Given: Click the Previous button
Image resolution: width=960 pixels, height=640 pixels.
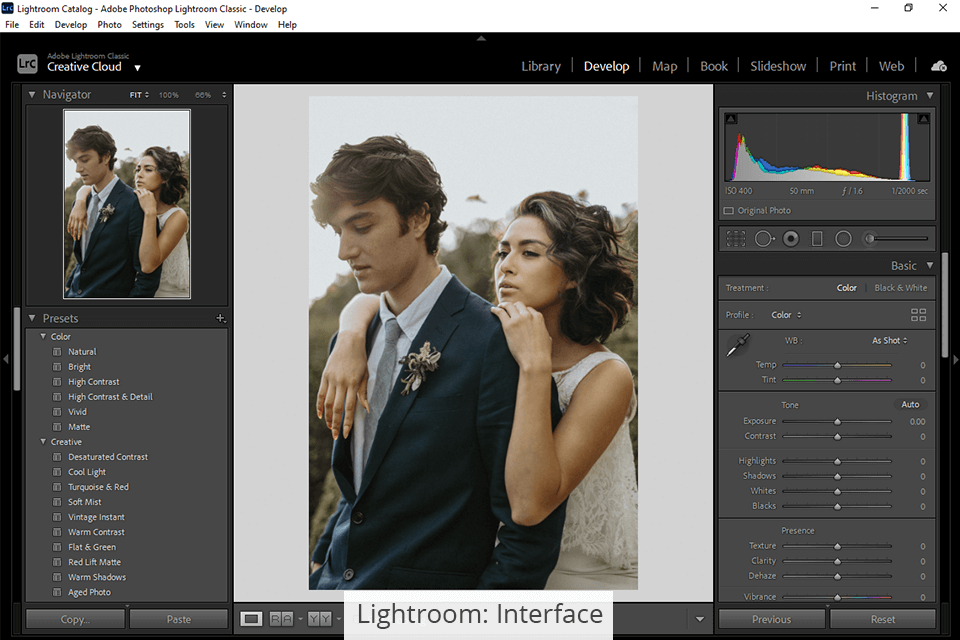Looking at the screenshot, I should (771, 619).
